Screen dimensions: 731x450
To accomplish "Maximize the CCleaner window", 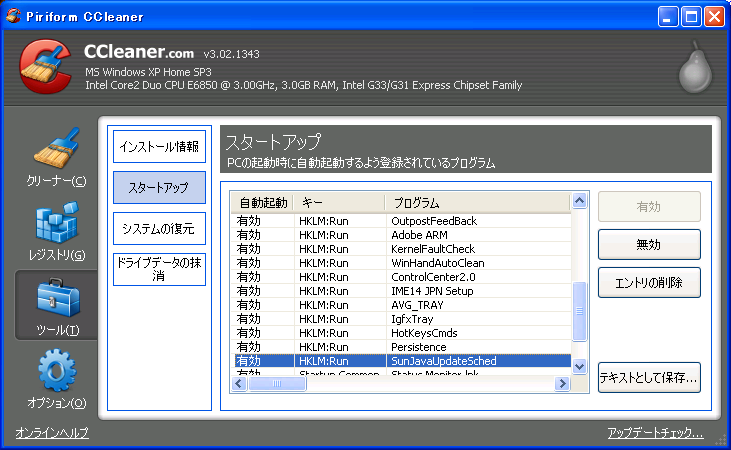I will 691,17.
